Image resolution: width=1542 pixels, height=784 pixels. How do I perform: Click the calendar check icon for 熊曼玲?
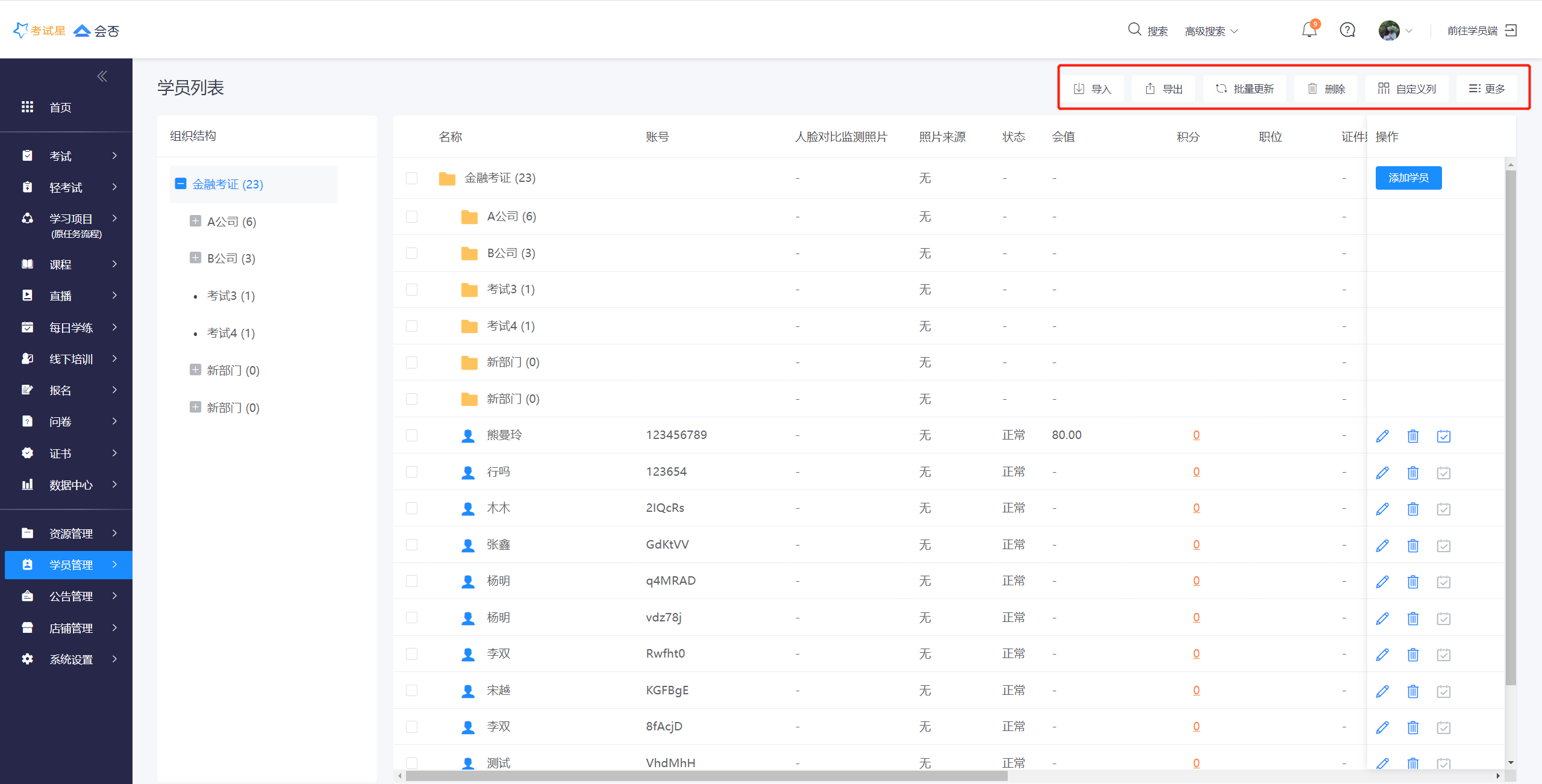pyautogui.click(x=1443, y=436)
